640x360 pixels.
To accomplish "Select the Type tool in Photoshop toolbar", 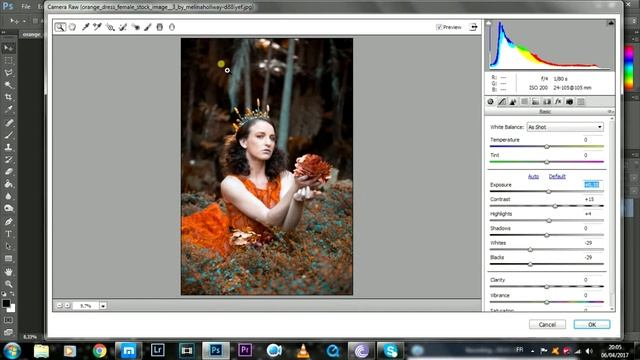I will click(x=8, y=234).
